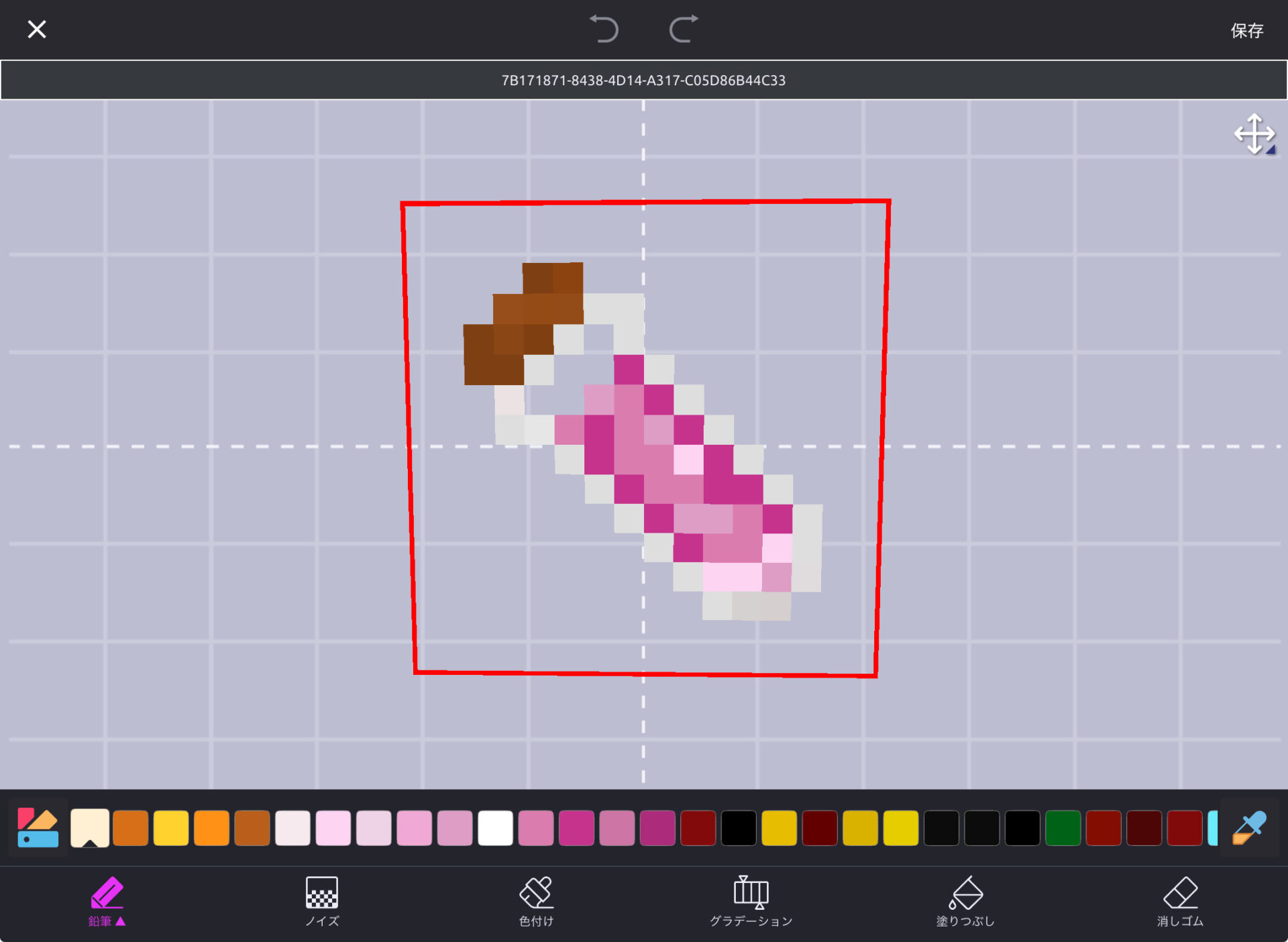Choose the green color swatch
The image size is (1288, 942).
point(1063,828)
